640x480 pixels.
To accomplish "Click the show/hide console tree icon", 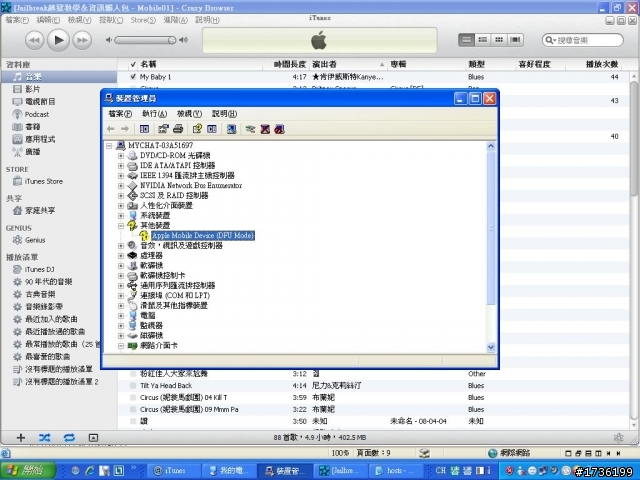I will [x=144, y=129].
